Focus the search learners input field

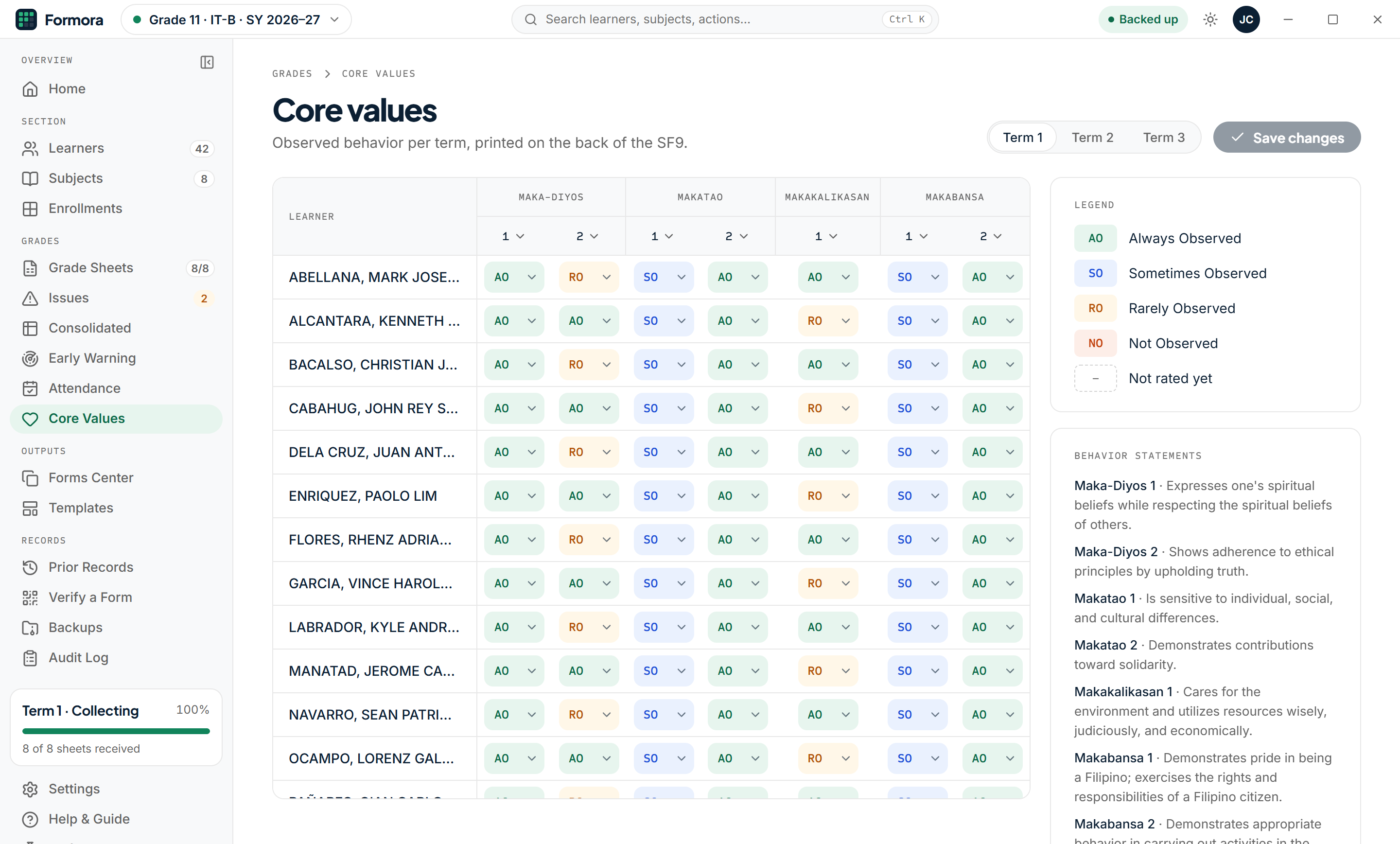pos(725,19)
